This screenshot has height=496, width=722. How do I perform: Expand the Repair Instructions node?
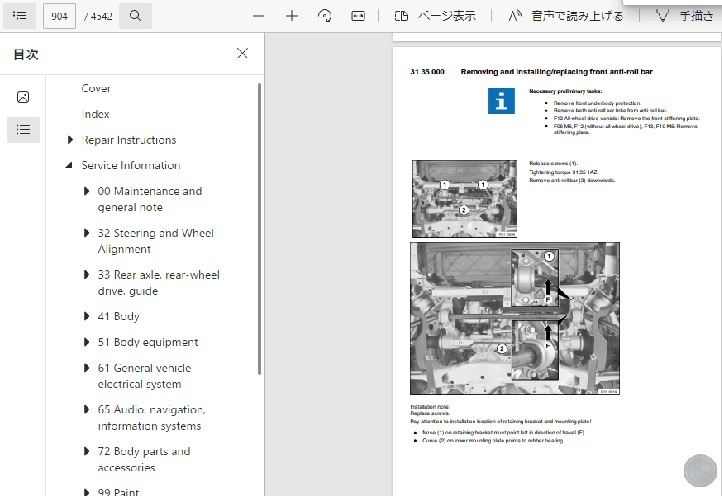pyautogui.click(x=70, y=140)
